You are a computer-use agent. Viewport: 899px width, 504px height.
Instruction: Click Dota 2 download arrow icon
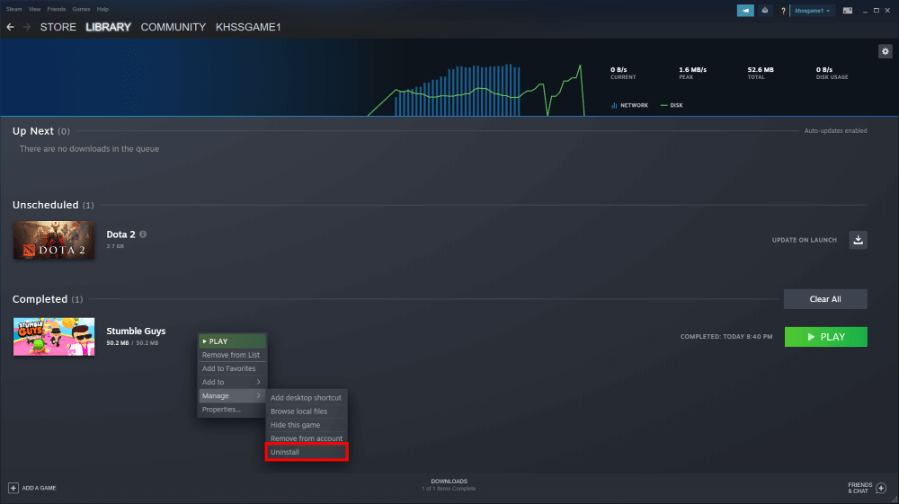[858, 240]
